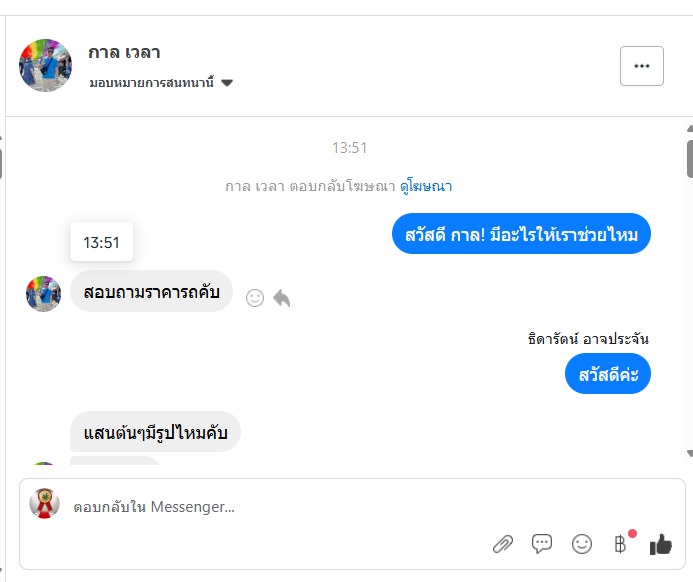Select the สอบถามราคารถคับ message bubble

click(x=151, y=292)
